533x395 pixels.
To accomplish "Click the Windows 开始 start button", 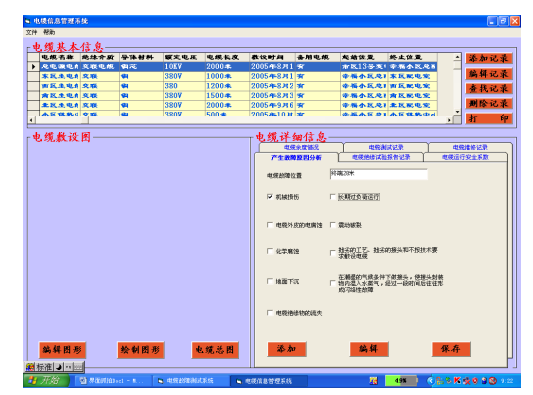I will click(46, 380).
